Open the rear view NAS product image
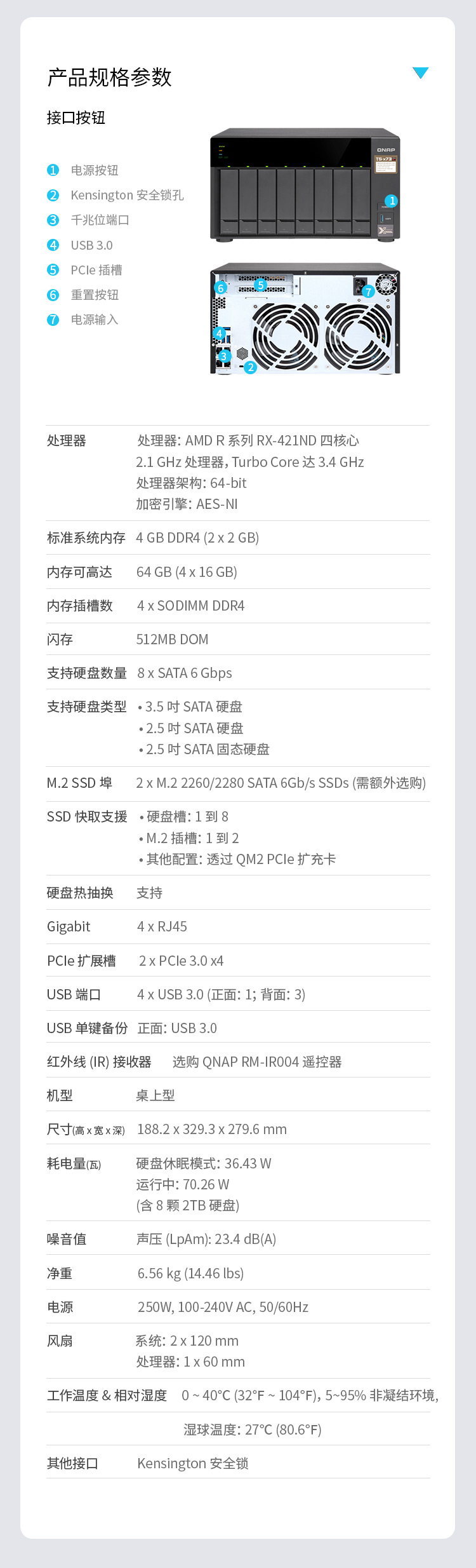 [x=305, y=319]
